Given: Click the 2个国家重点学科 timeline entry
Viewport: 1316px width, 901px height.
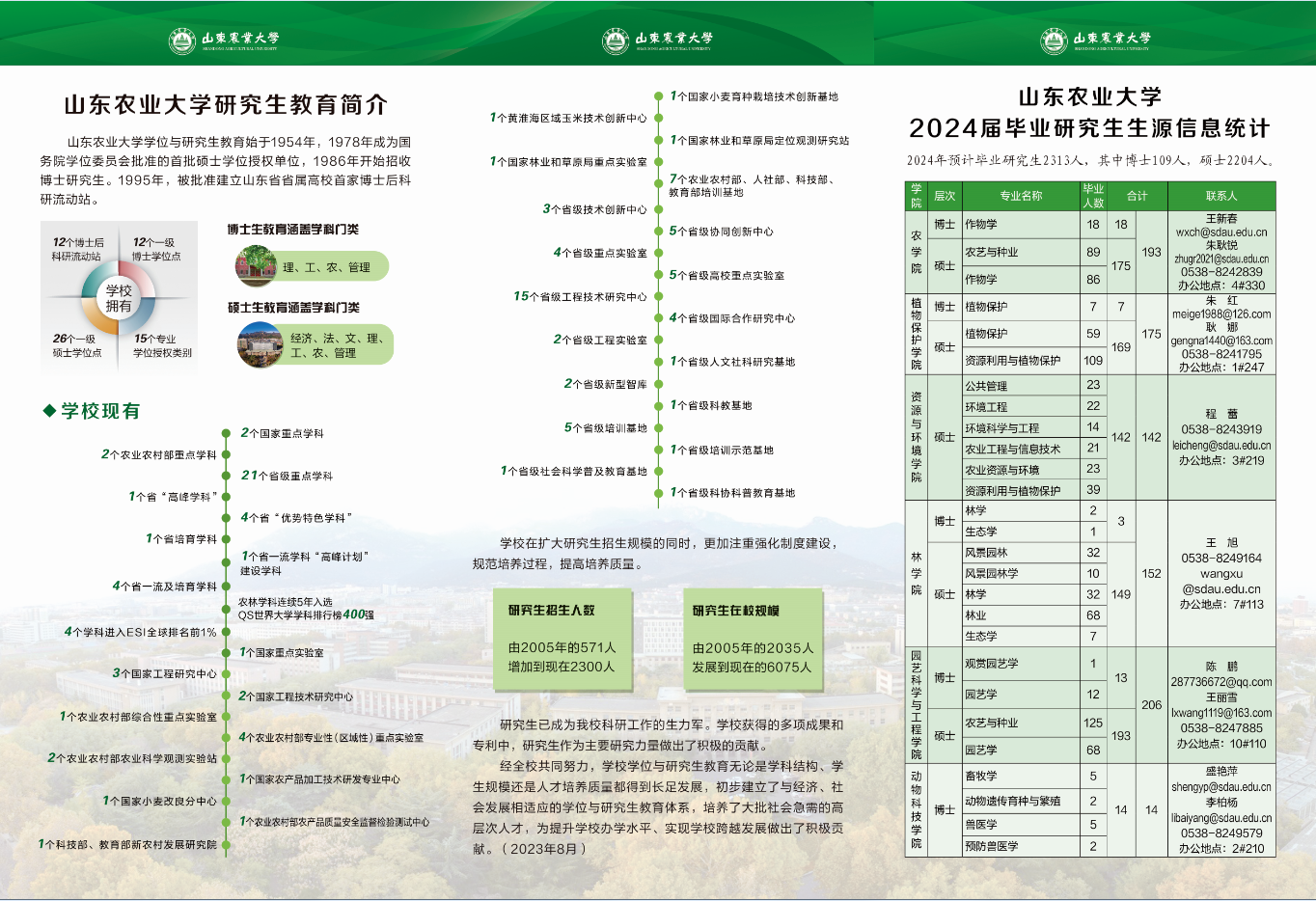Looking at the screenshot, I should 282,433.
